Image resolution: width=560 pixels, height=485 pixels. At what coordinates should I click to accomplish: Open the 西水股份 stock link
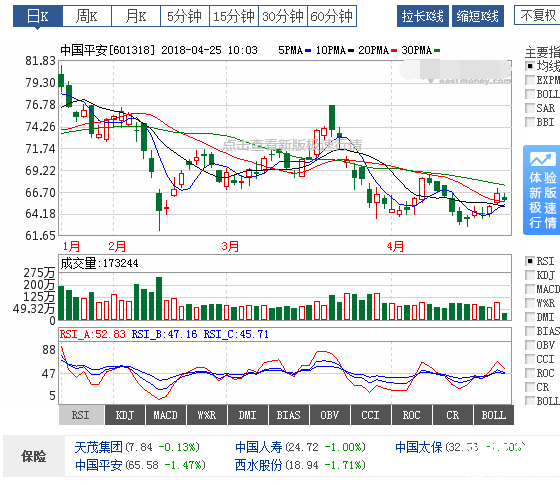[x=259, y=465]
